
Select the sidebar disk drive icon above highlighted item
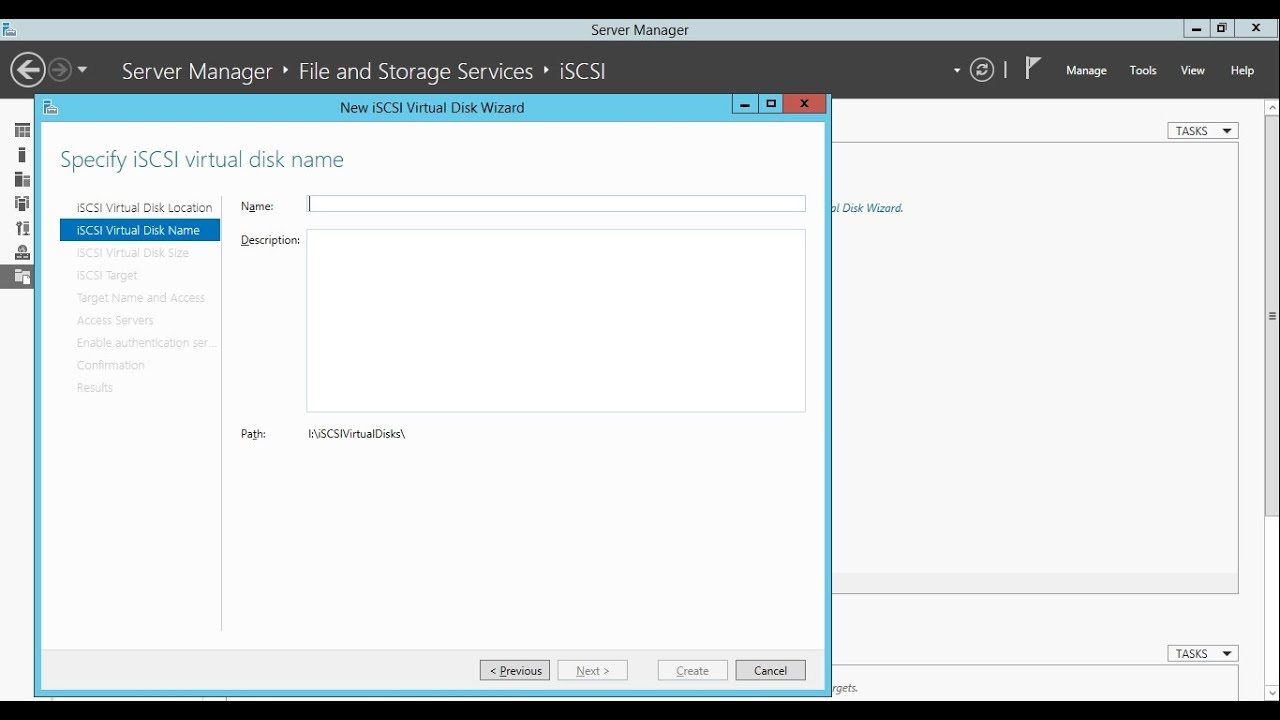coord(22,252)
